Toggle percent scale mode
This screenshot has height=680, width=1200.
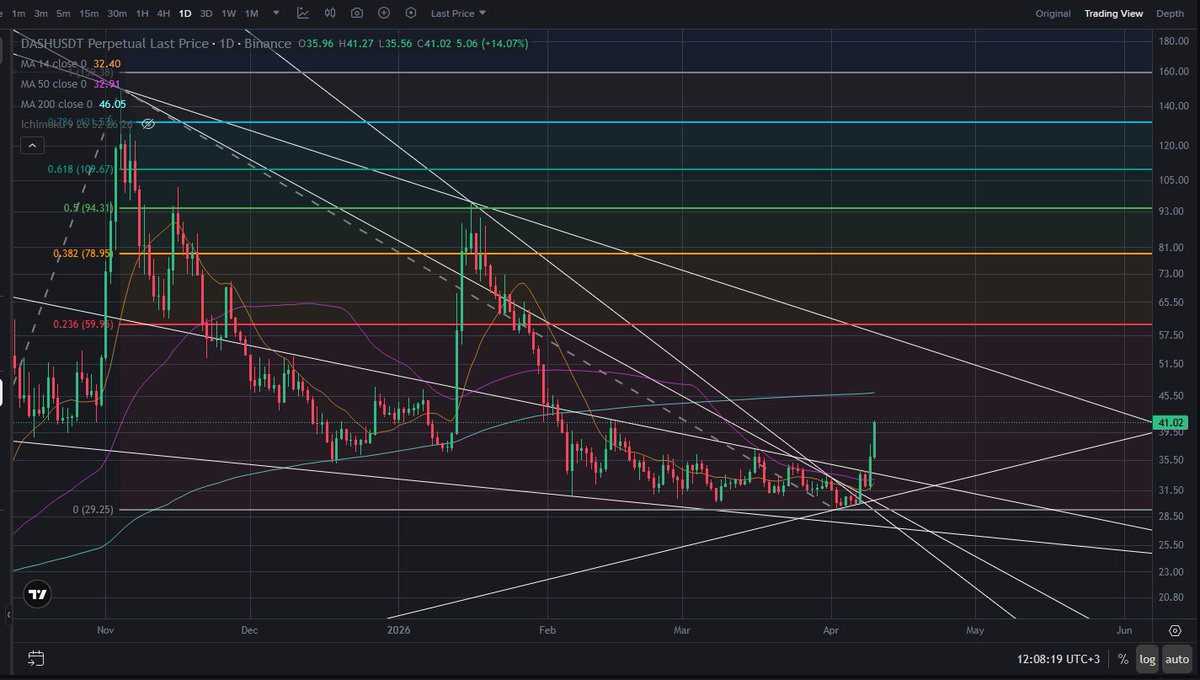point(1124,660)
